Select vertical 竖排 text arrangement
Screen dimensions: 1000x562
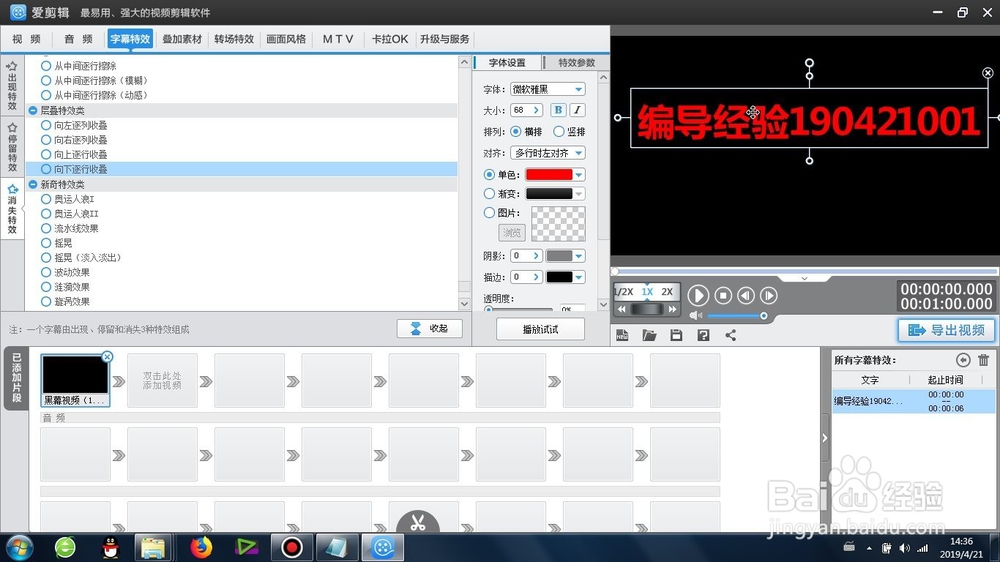point(569,131)
